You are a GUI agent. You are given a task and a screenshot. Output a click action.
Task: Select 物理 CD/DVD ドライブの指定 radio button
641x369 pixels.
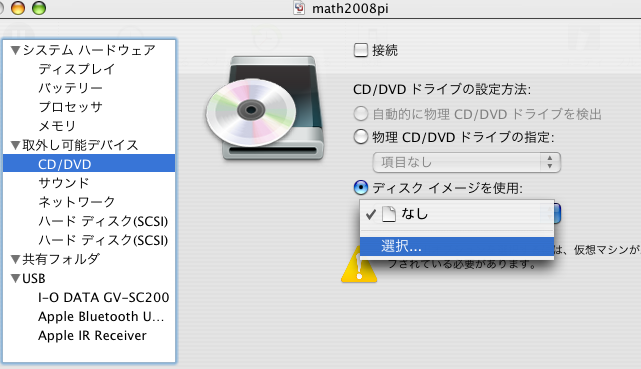(361, 137)
